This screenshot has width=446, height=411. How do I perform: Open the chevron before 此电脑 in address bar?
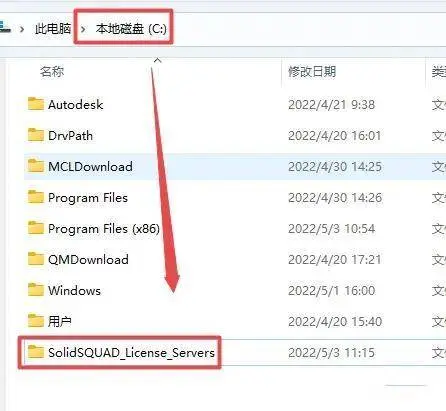(22, 29)
